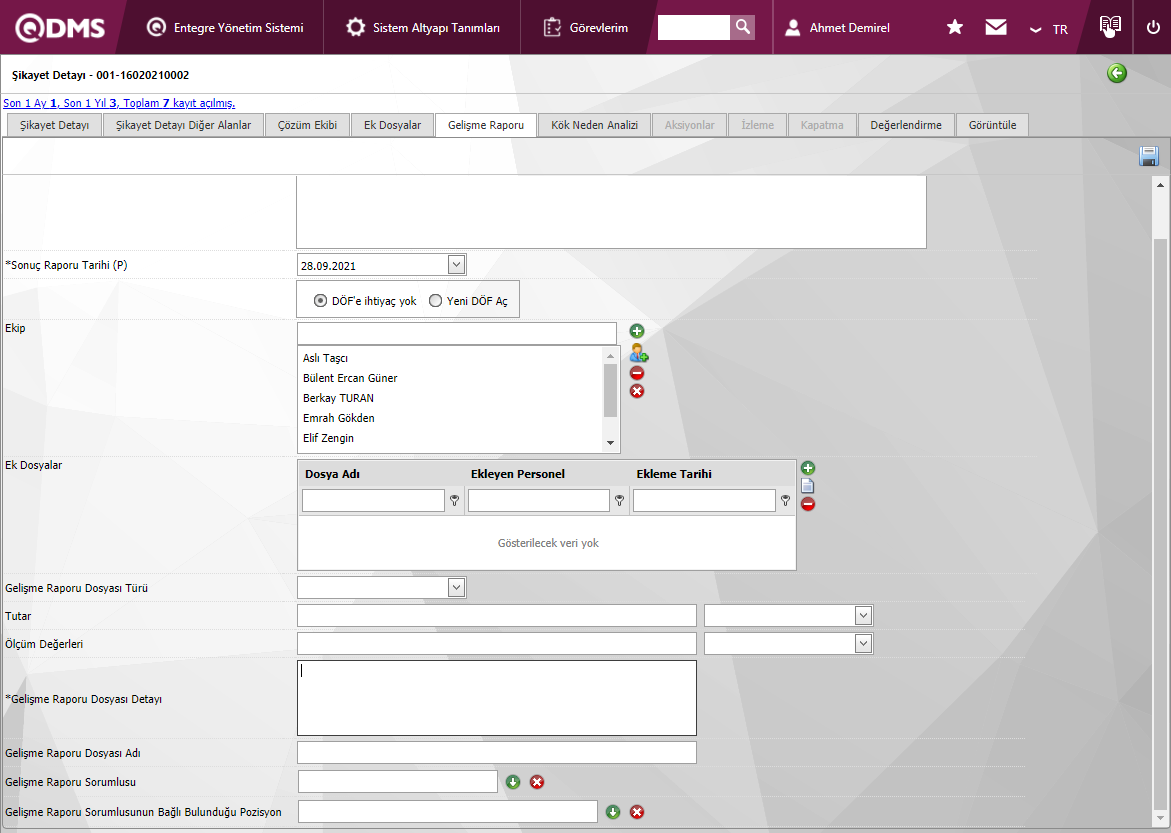Viewport: 1171px width, 833px height.
Task: Click the Gelişme Raporu Dosyası Adı field
Action: [x=497, y=752]
